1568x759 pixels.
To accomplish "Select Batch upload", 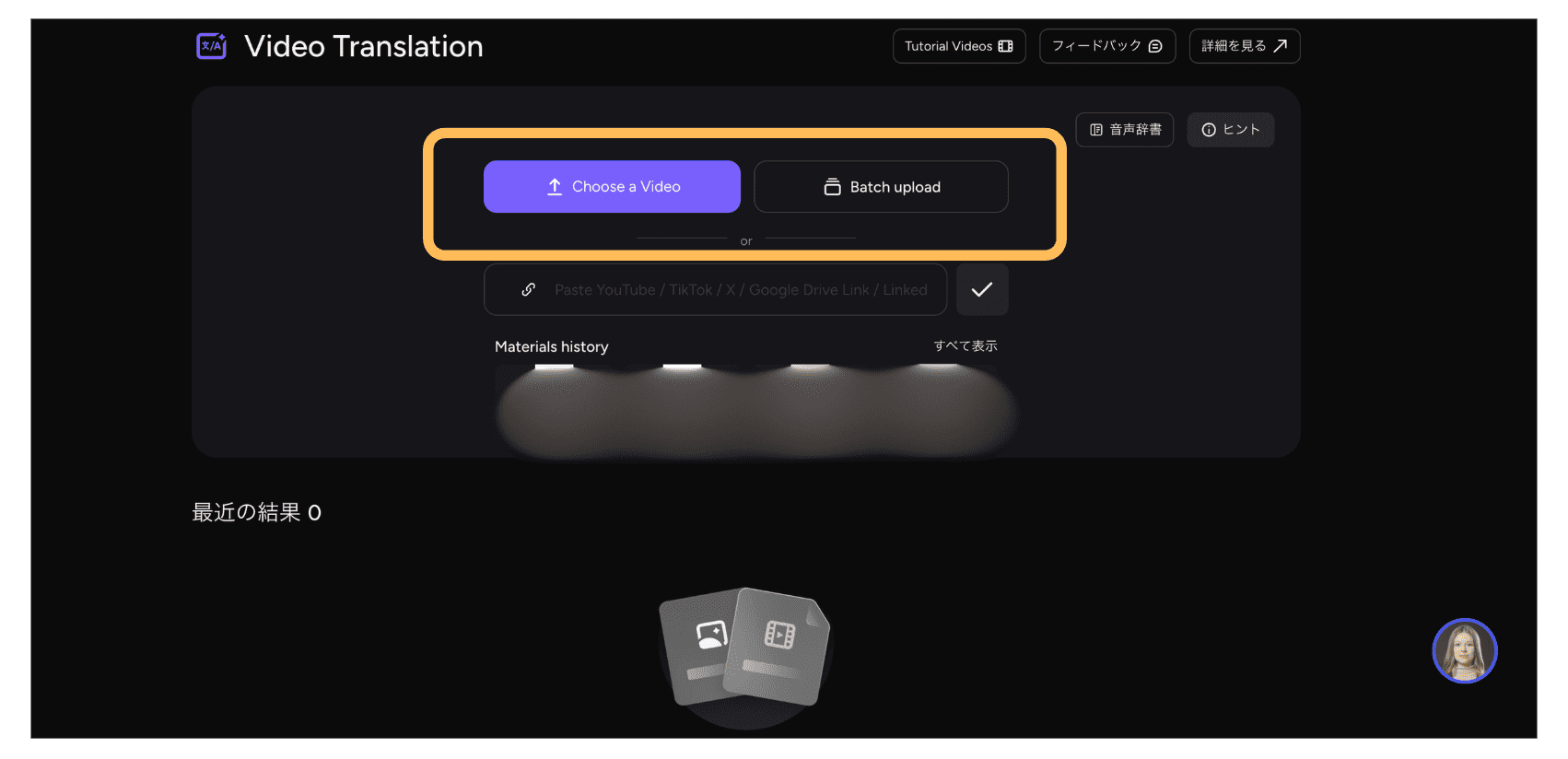I will pyautogui.click(x=881, y=187).
